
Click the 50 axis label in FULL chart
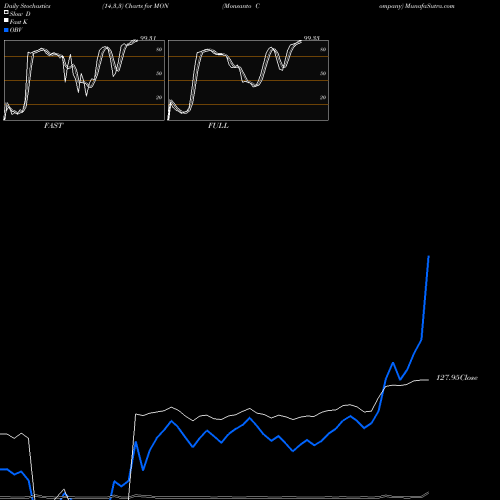(323, 73)
